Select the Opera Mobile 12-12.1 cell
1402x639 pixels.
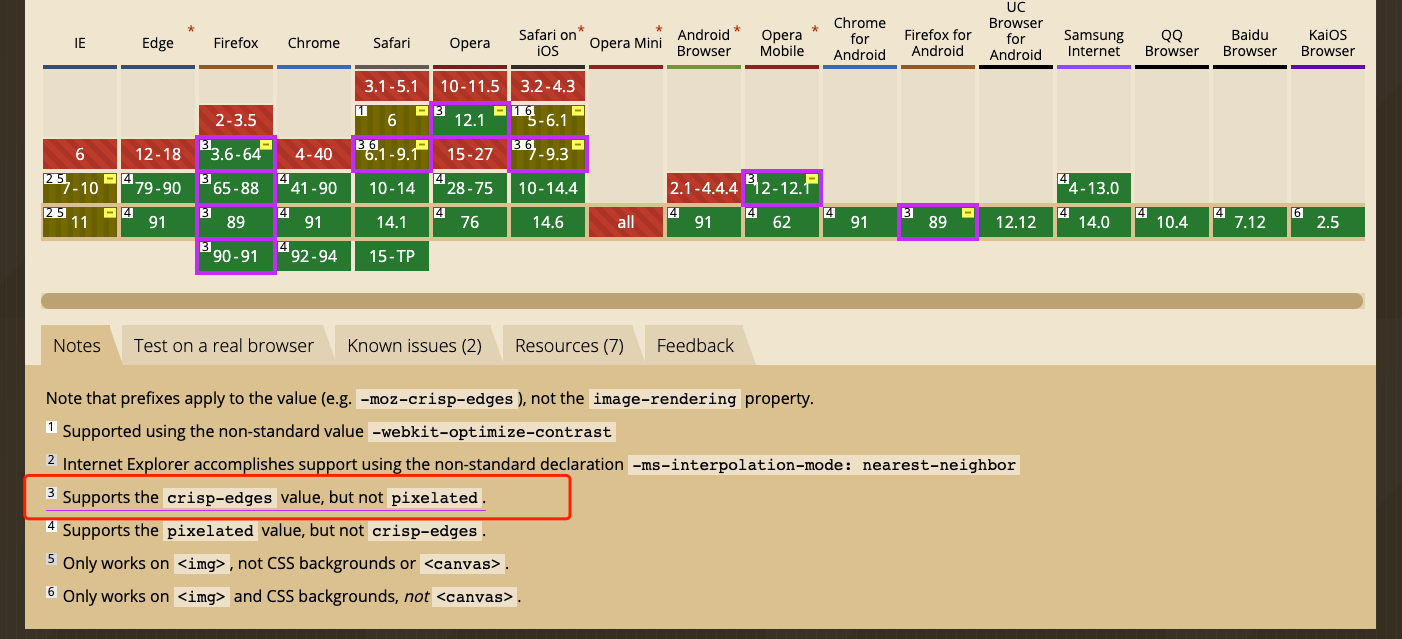[x=782, y=188]
